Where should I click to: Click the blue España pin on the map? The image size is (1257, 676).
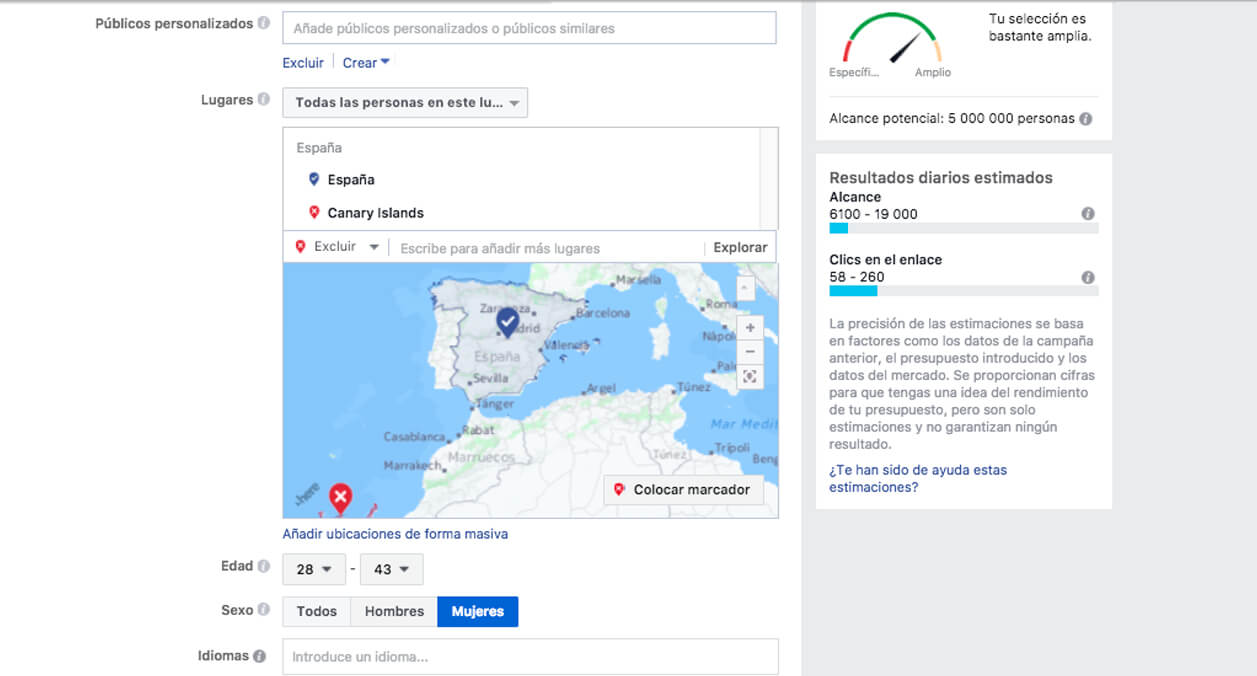(508, 322)
